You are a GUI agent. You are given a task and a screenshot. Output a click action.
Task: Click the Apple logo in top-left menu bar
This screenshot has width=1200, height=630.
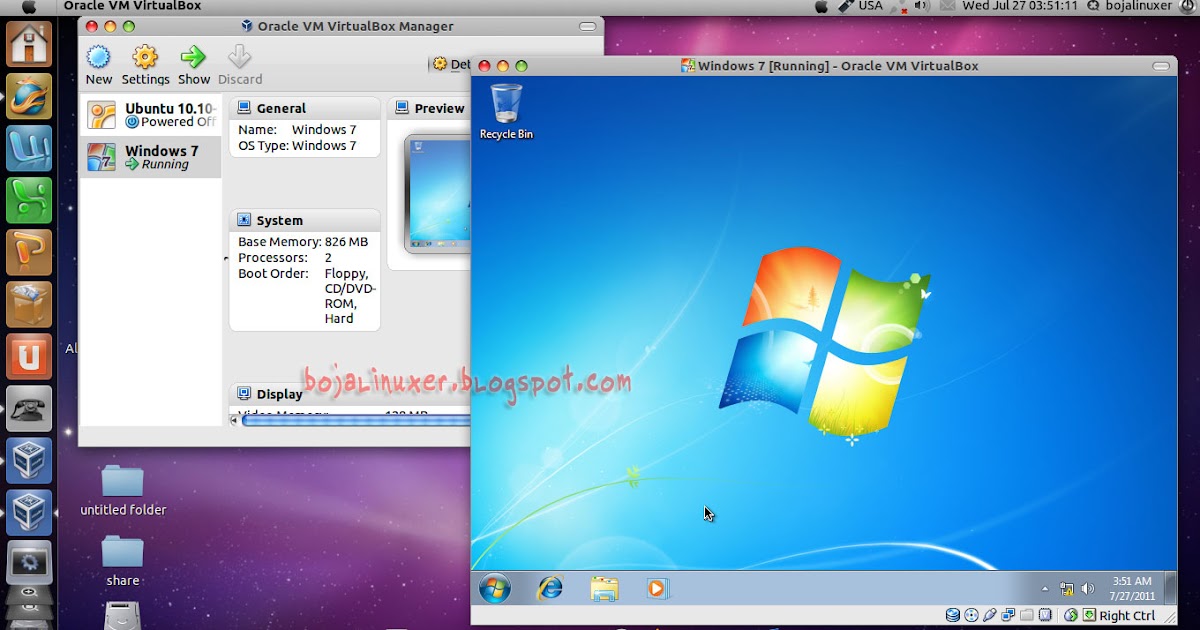(x=28, y=6)
